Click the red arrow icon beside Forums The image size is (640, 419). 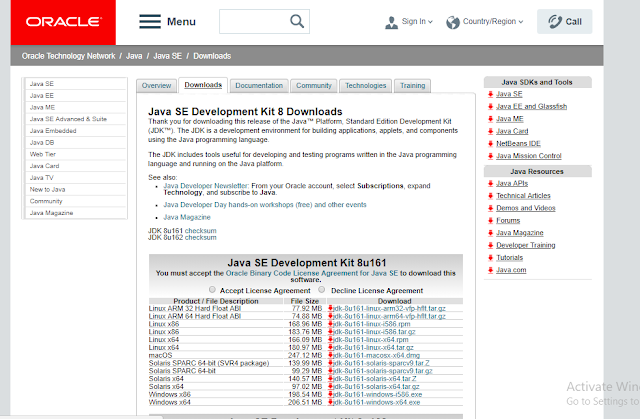click(490, 221)
